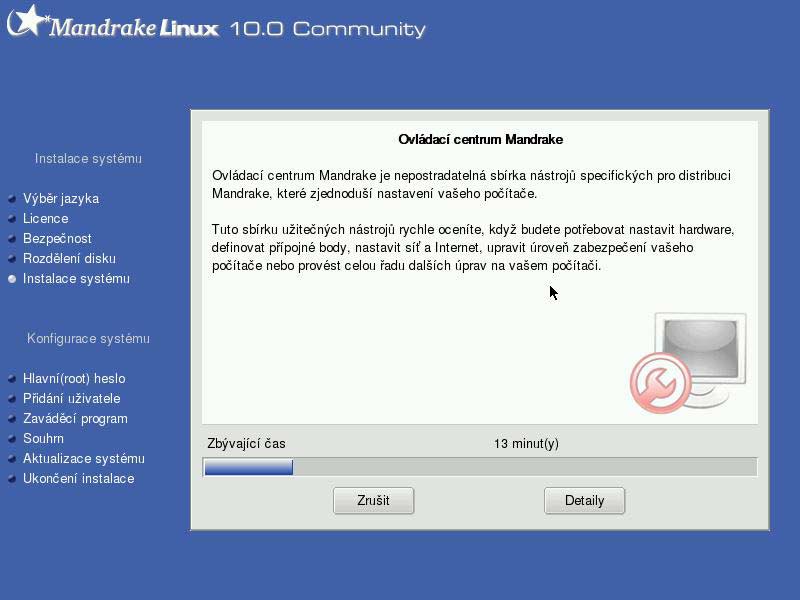
Task: Click the bullet beside Rozdělení disku
Action: (x=12, y=259)
